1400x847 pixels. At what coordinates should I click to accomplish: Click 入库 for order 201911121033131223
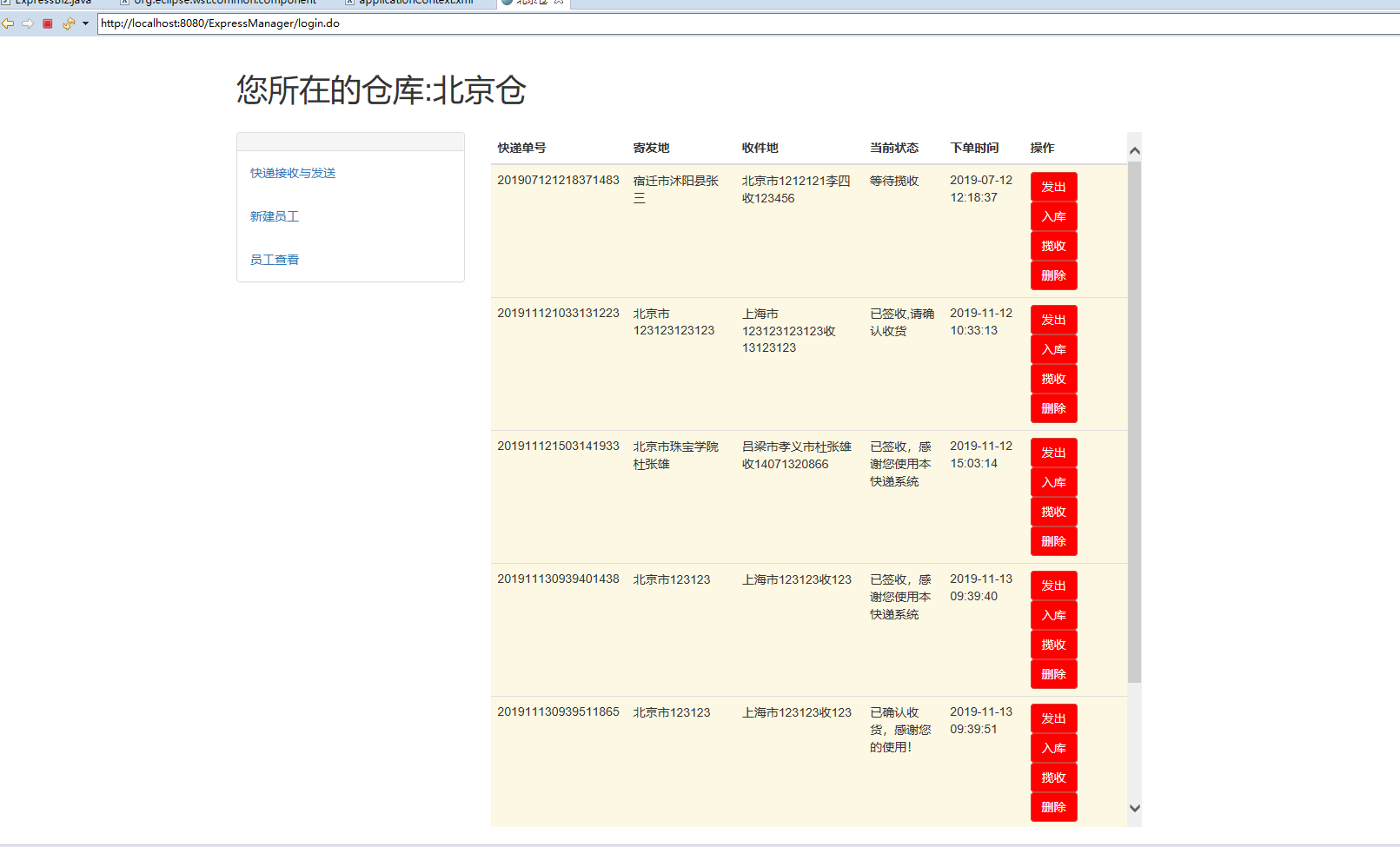click(x=1053, y=348)
